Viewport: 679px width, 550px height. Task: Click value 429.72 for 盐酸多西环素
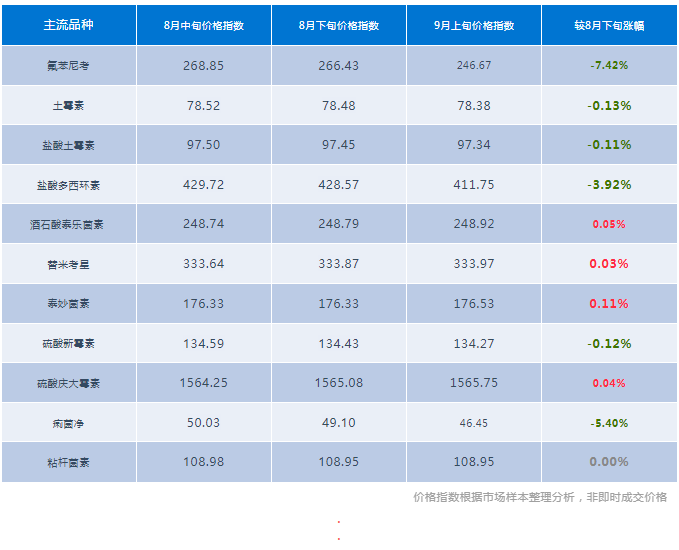(x=204, y=184)
